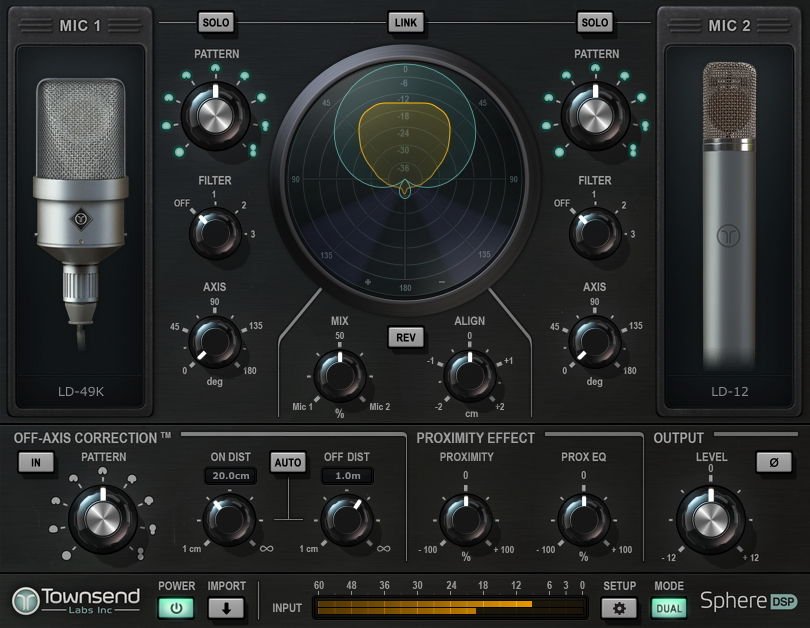Click the MIC 1 header label
The height and width of the screenshot is (628, 810).
click(80, 25)
